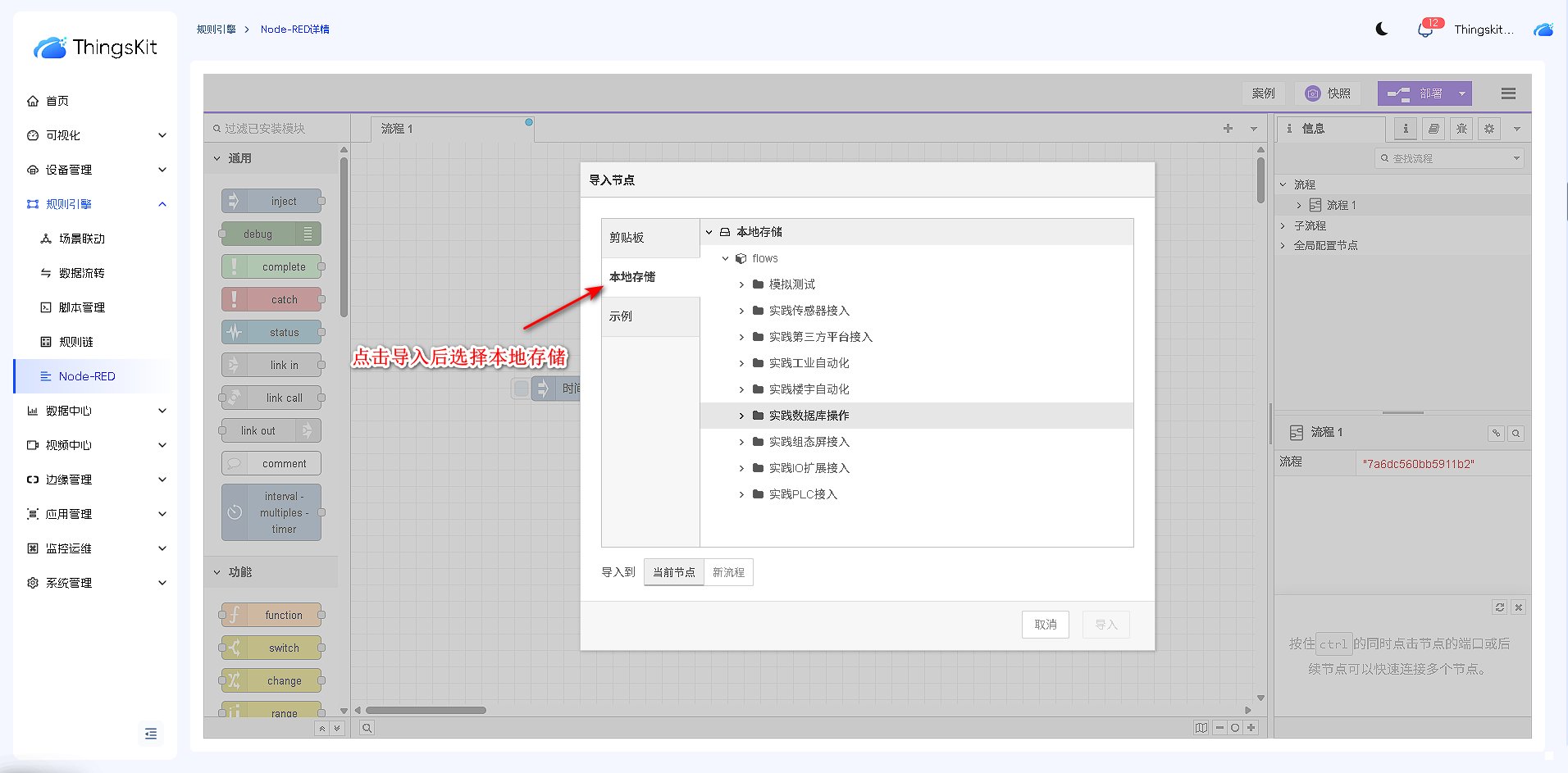Click the 案例 button
The height and width of the screenshot is (773, 1568).
click(1263, 93)
